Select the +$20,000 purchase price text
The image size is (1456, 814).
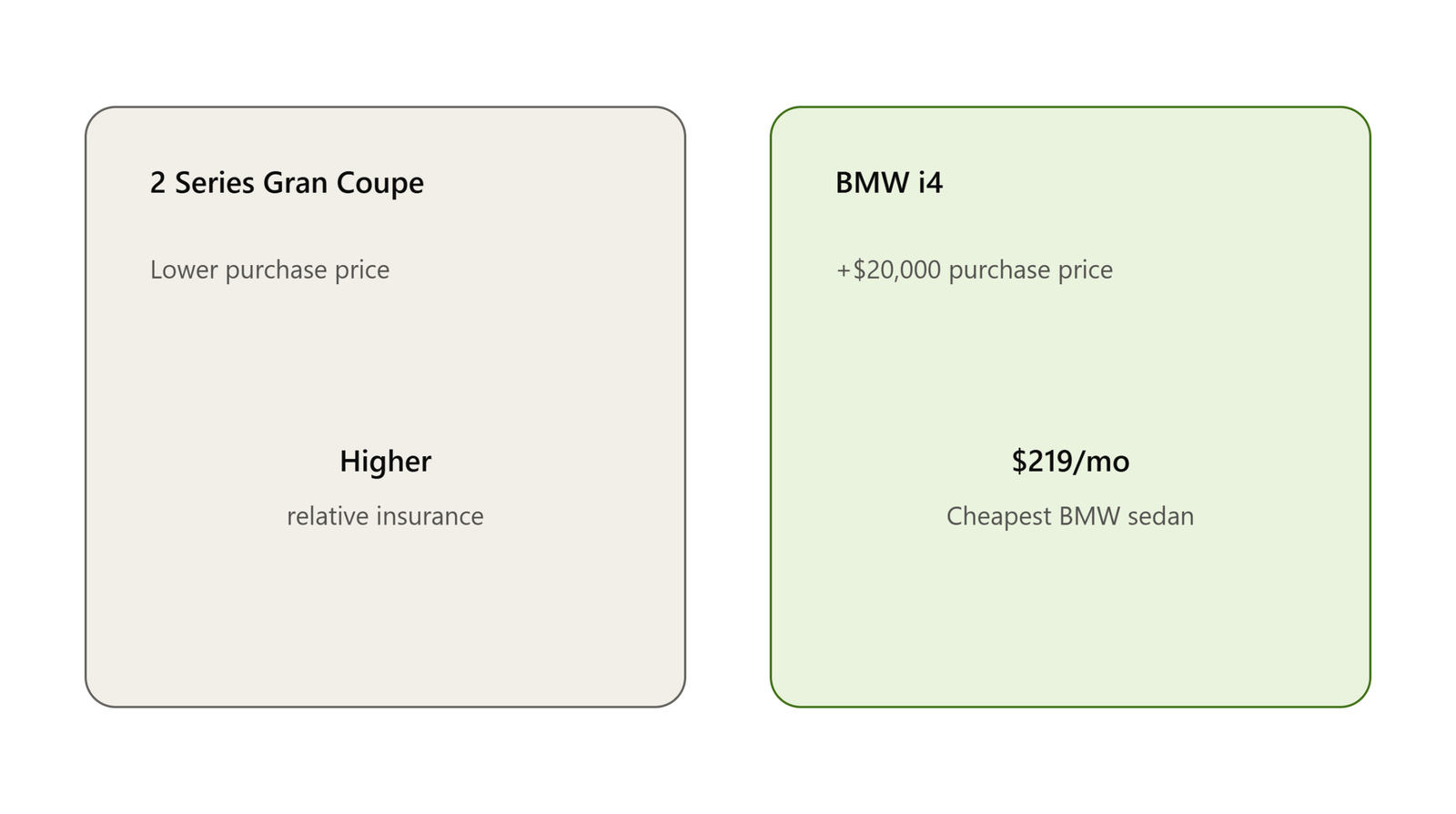click(x=974, y=270)
